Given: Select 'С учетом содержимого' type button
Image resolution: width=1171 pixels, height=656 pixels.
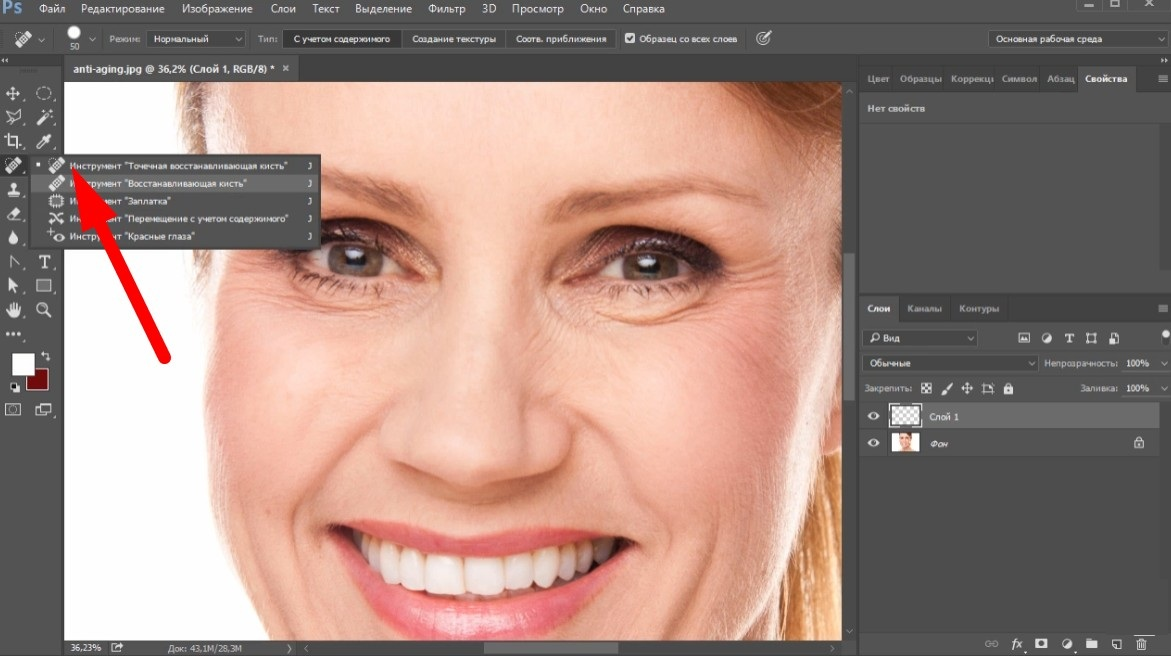Looking at the screenshot, I should point(341,39).
